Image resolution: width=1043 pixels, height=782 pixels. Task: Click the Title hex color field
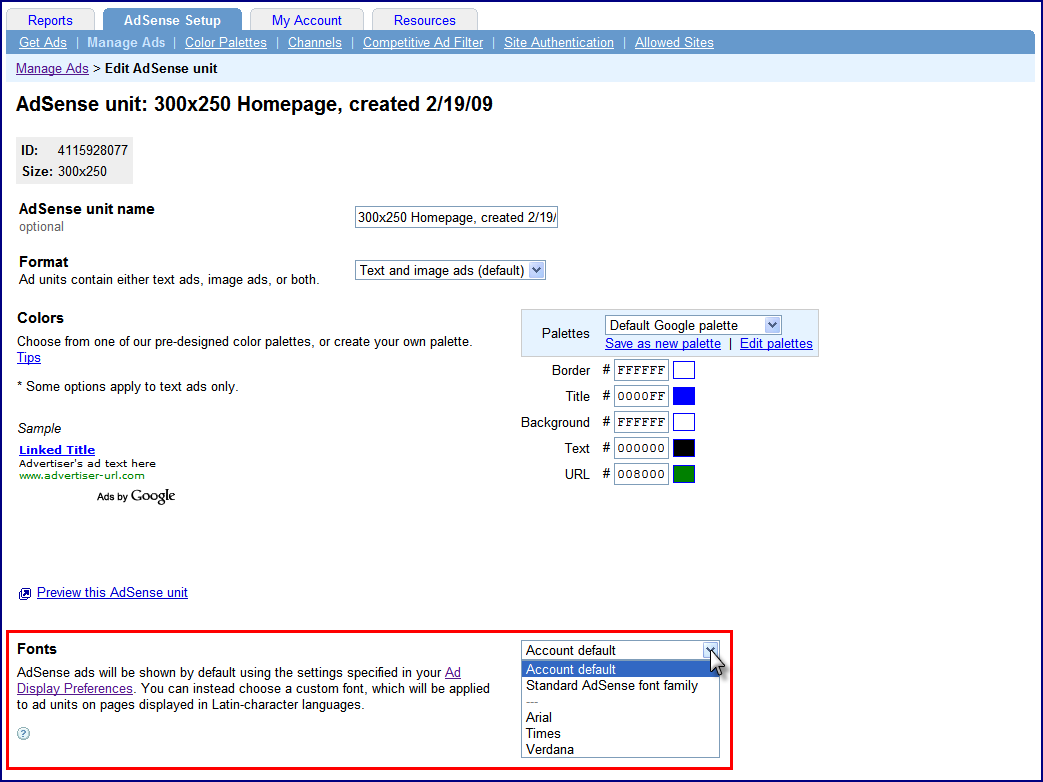click(x=641, y=396)
